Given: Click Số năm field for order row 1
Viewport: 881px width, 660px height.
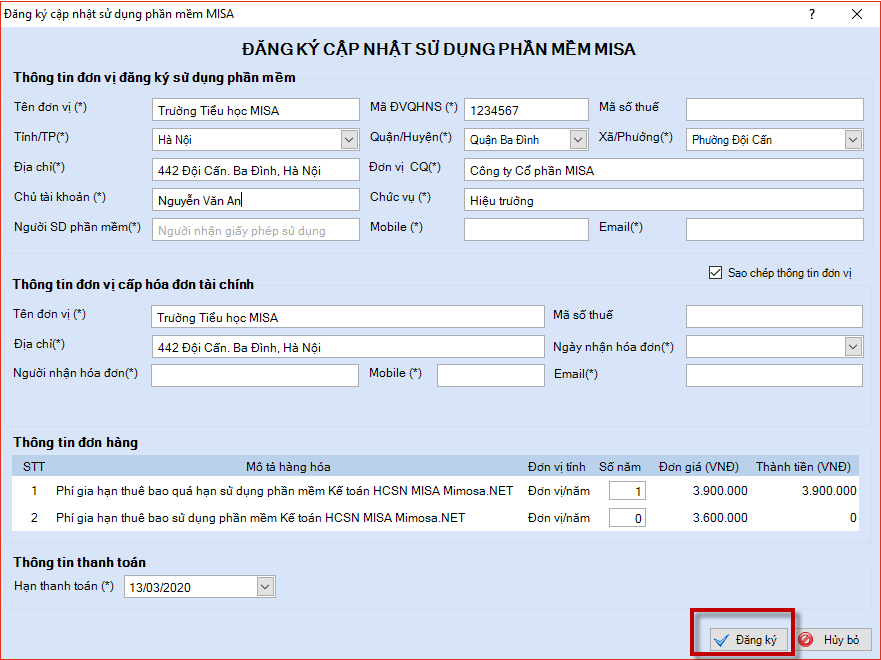Looking at the screenshot, I should [x=627, y=491].
